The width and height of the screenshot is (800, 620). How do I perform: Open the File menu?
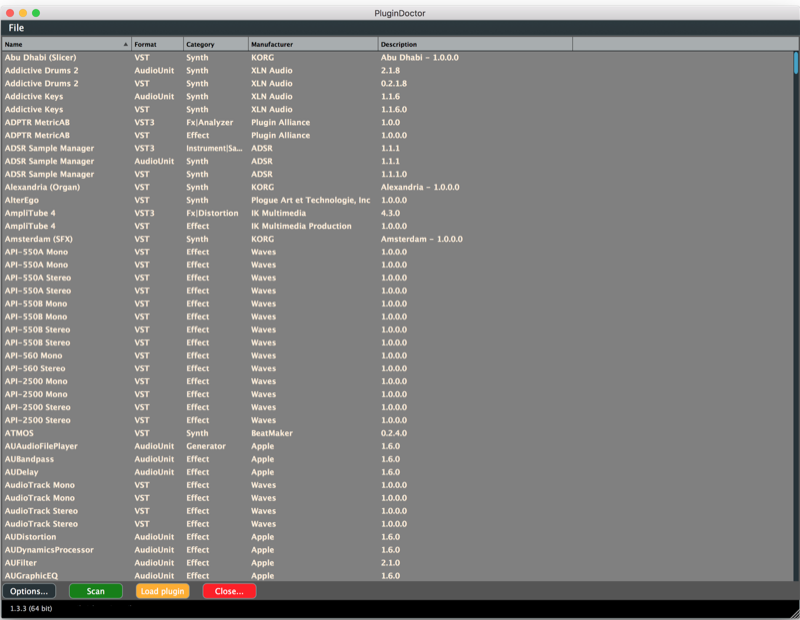tap(16, 28)
